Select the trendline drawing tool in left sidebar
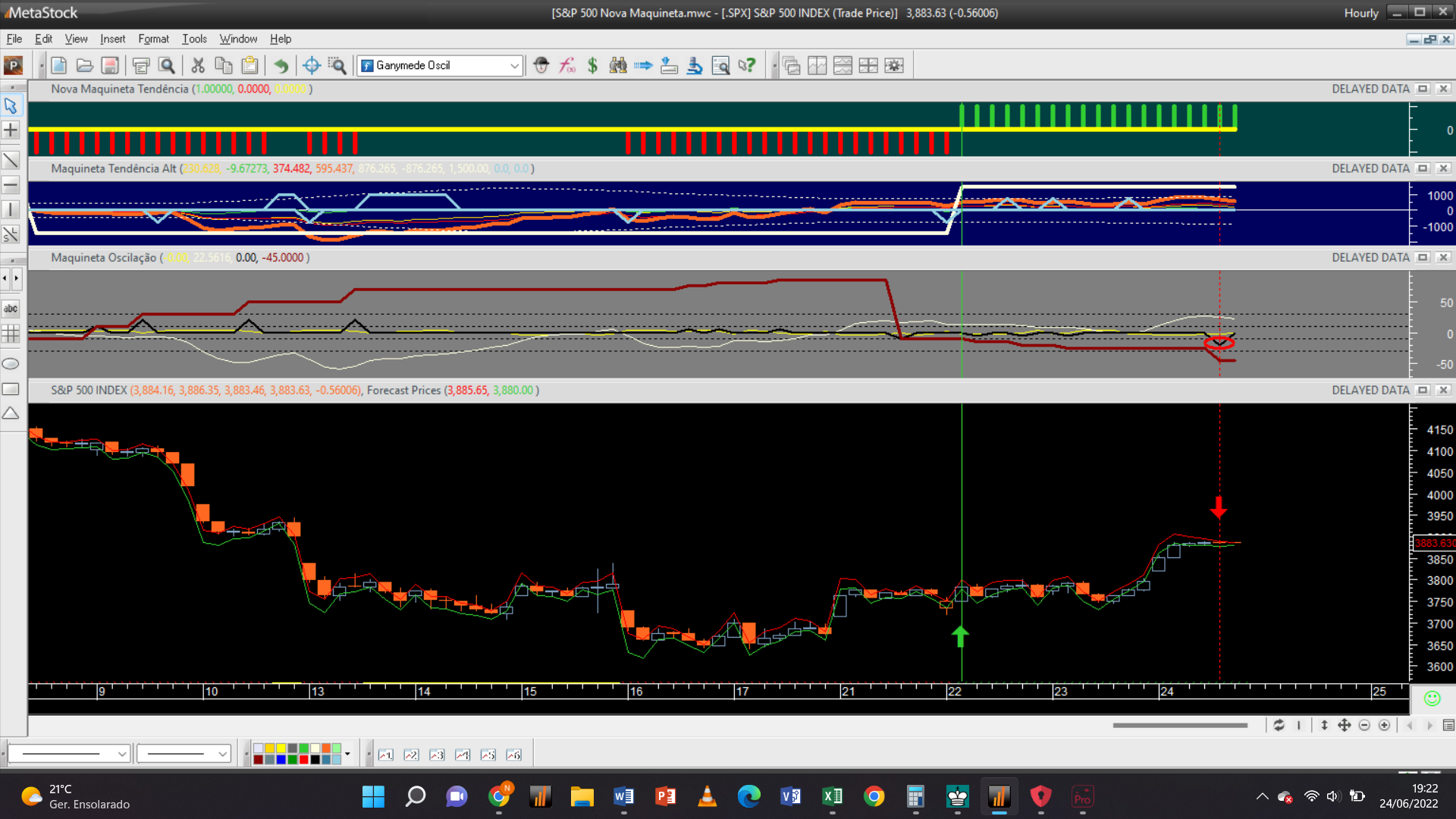The image size is (1456, 819). [11, 161]
